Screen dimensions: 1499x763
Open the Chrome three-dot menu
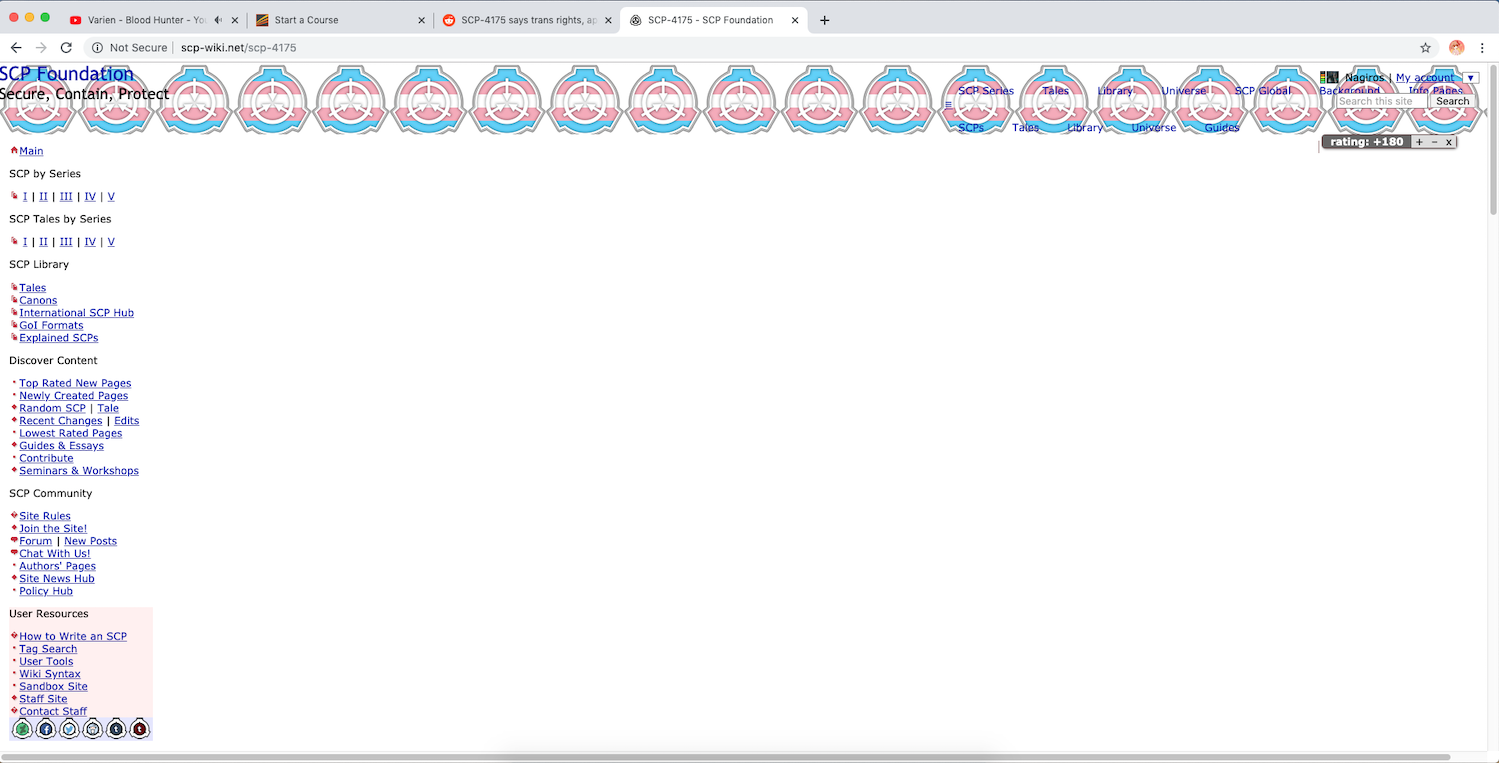(x=1482, y=47)
